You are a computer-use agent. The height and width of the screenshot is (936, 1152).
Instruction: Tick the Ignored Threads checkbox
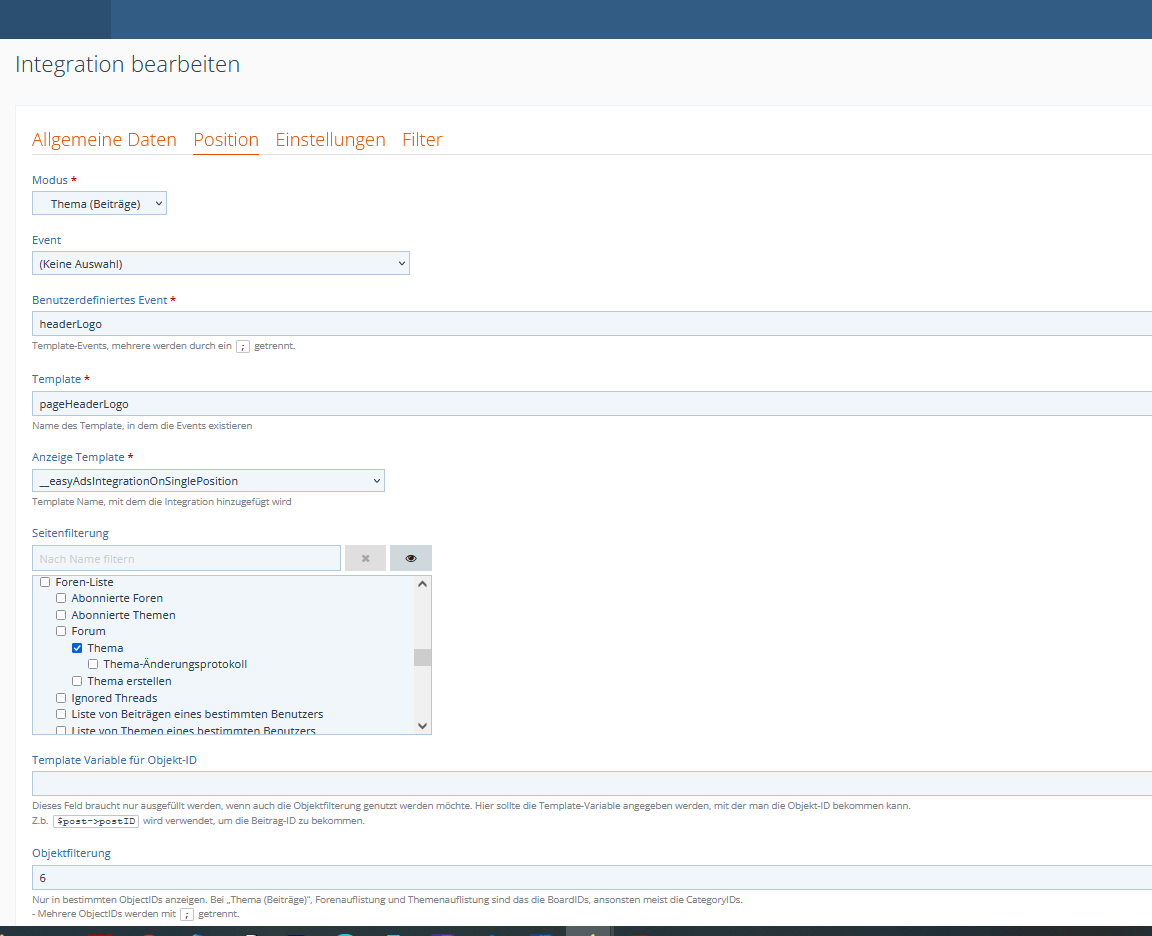(x=61, y=698)
